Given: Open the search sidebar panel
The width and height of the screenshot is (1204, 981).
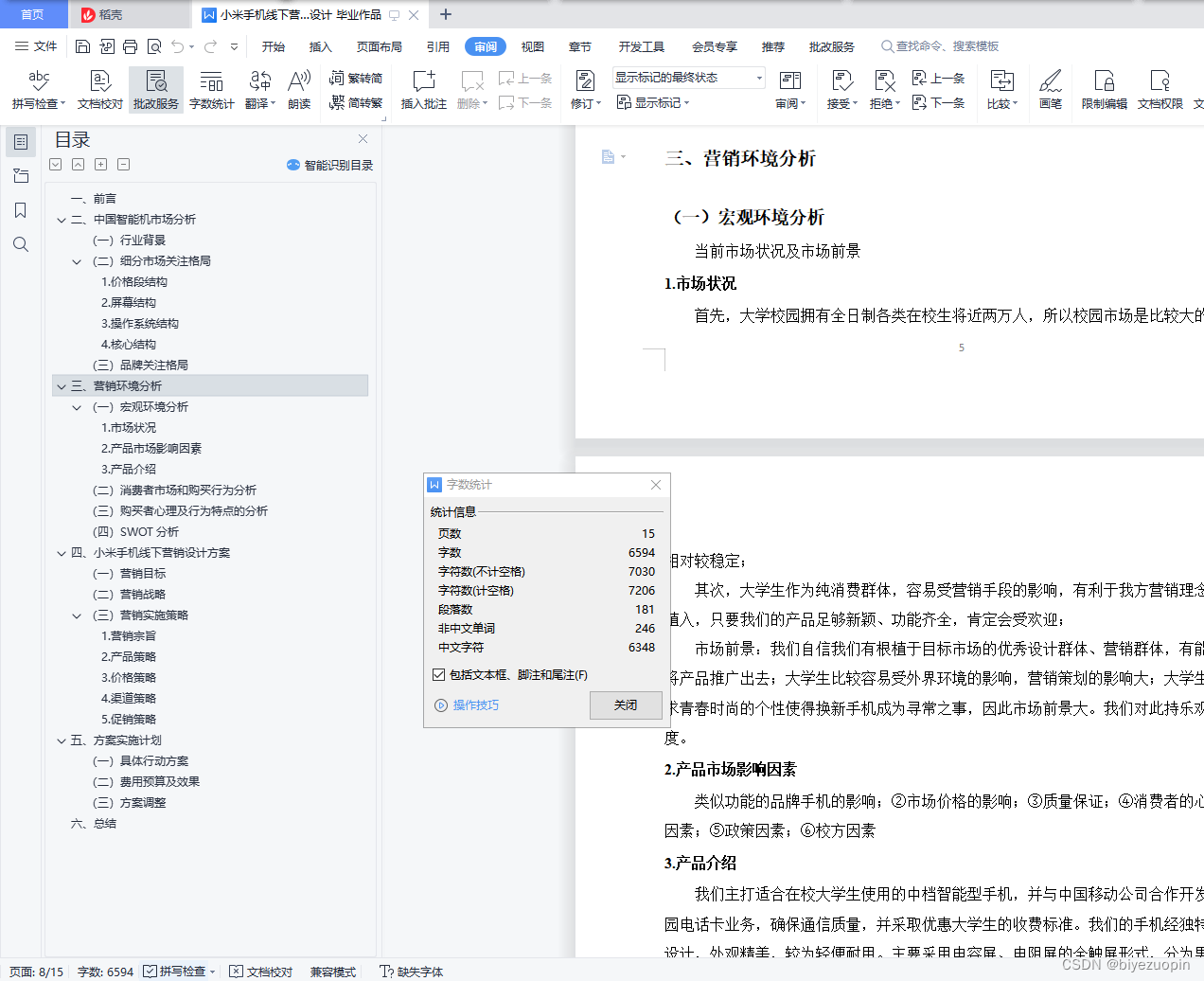Looking at the screenshot, I should [20, 244].
